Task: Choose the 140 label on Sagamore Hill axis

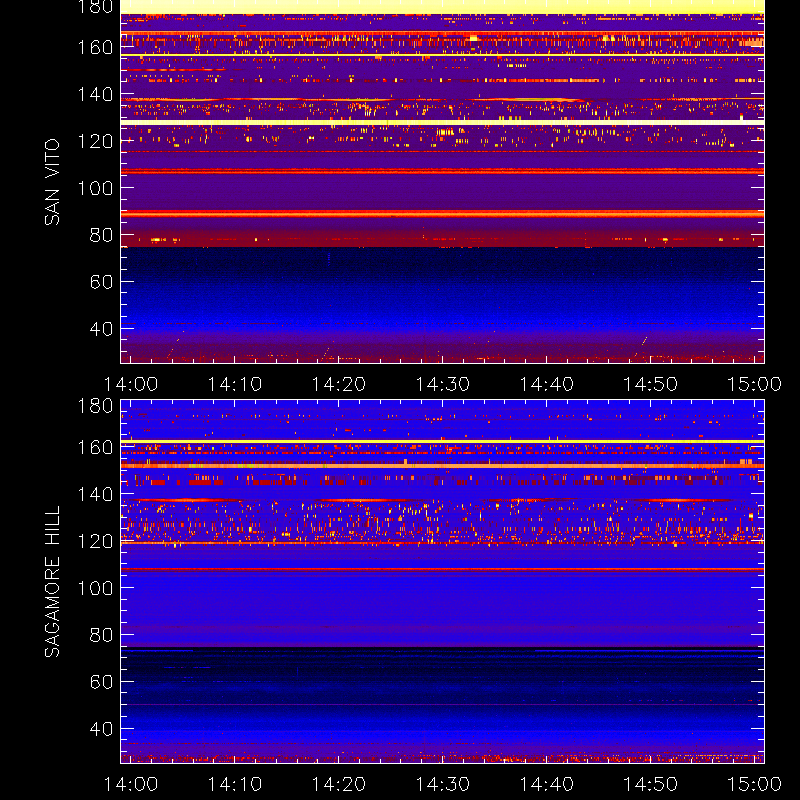Action: [95, 494]
